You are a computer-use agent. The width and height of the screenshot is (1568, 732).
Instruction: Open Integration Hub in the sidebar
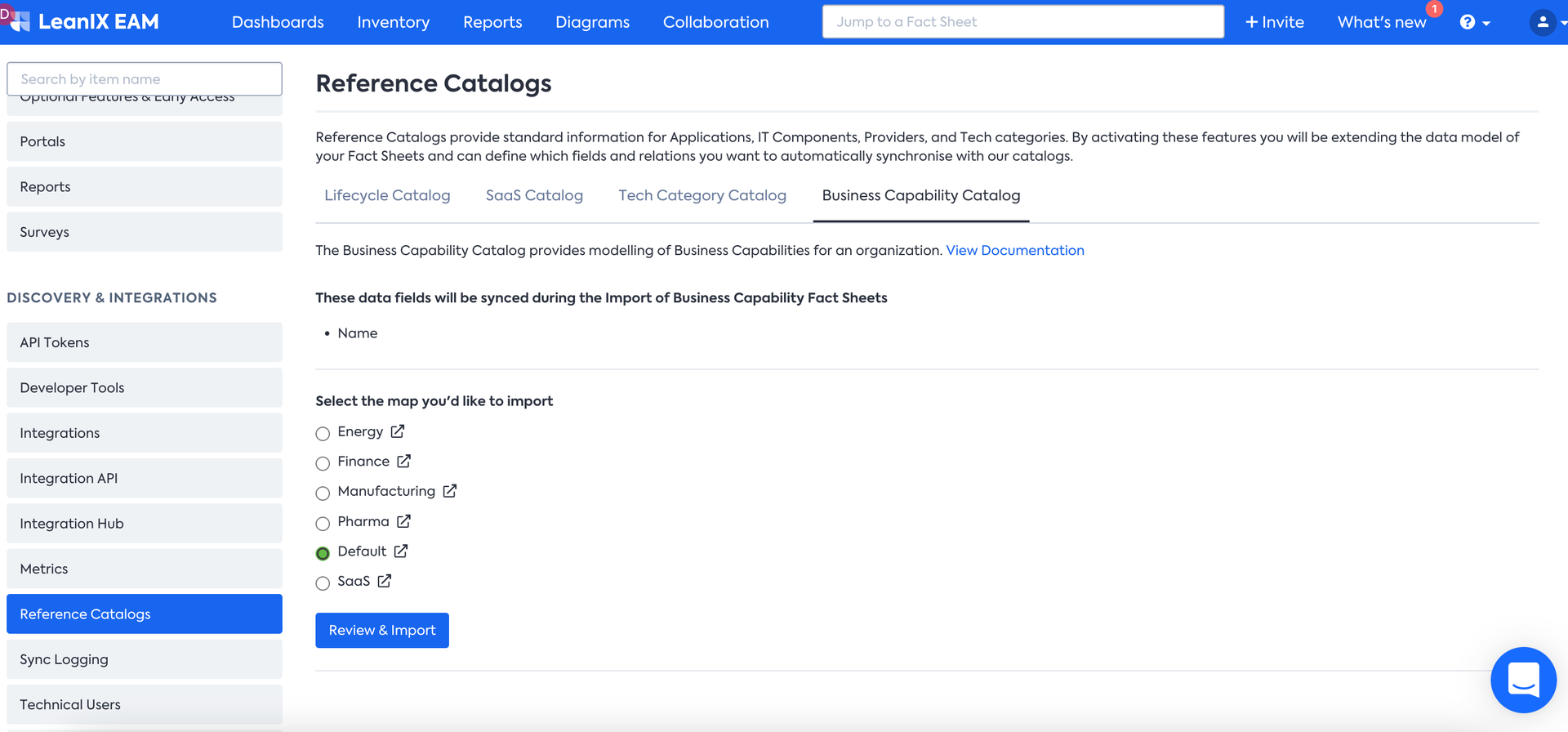(x=145, y=524)
